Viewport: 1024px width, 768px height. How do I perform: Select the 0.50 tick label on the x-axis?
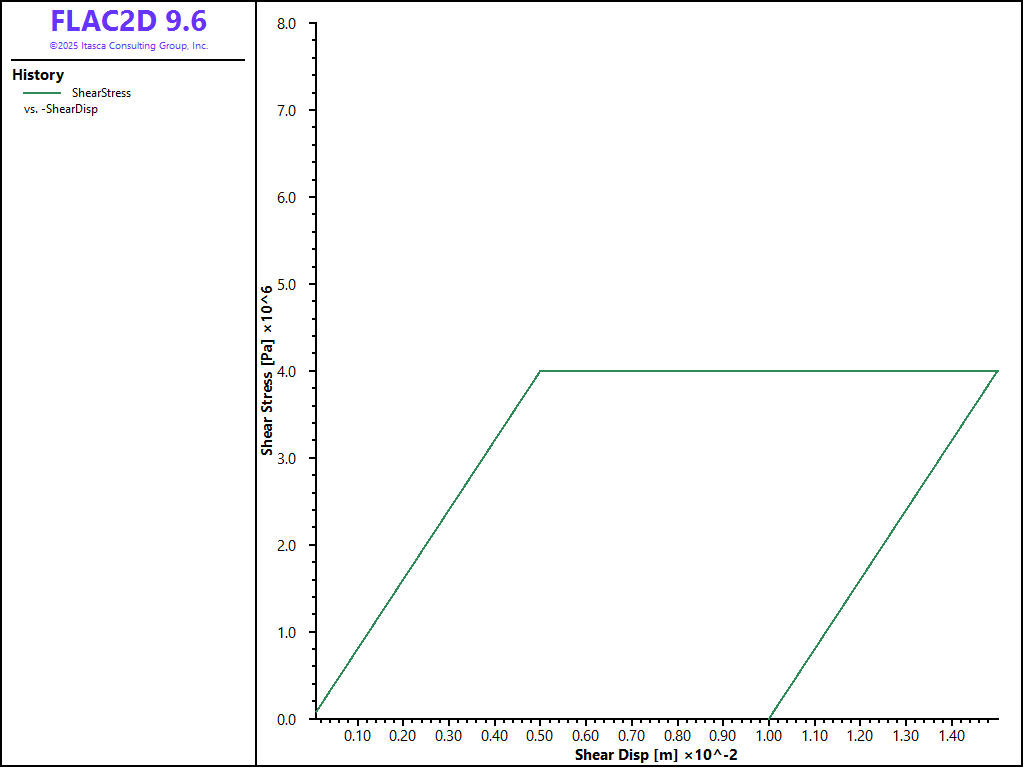tap(540, 736)
